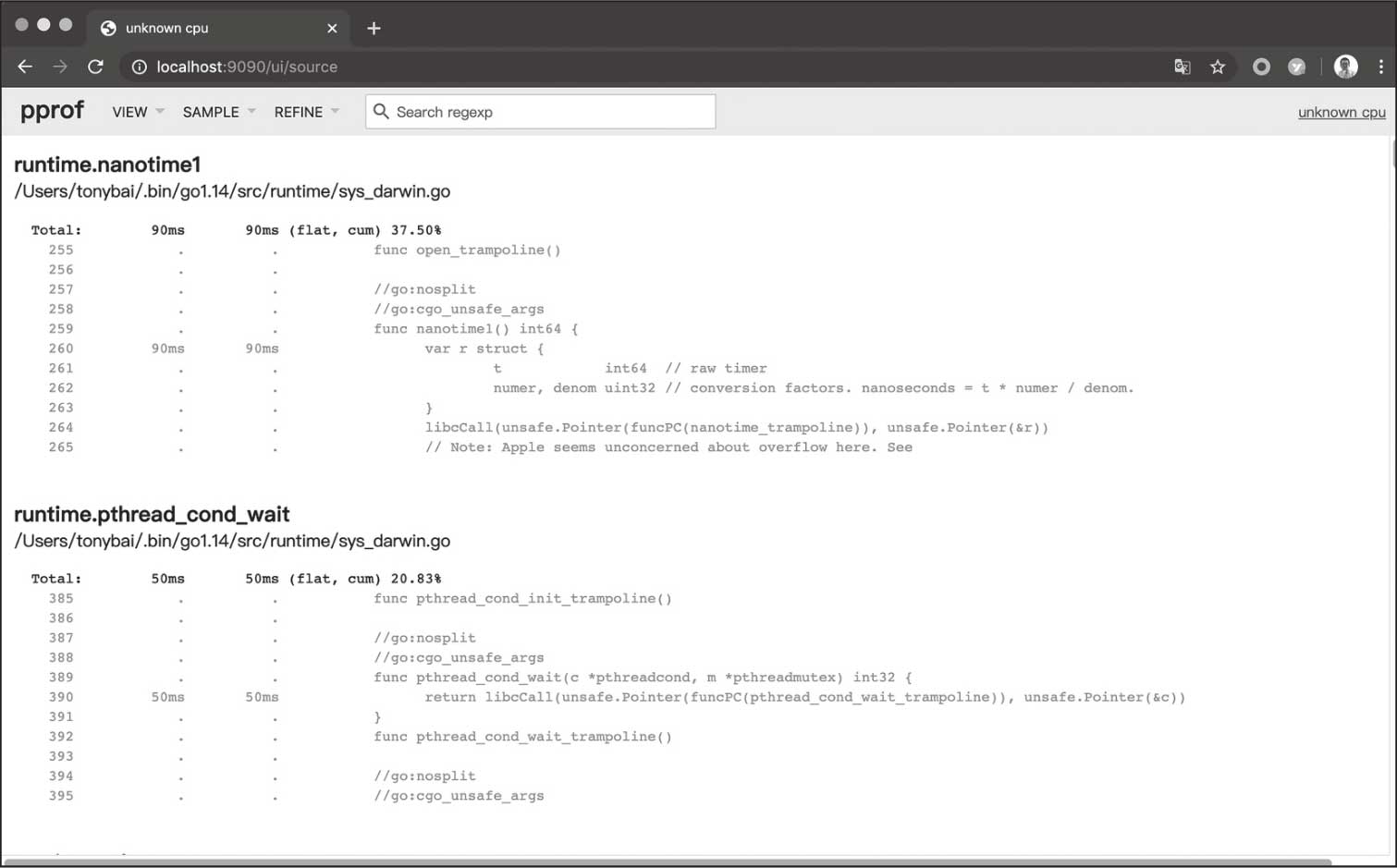Viewport: 1397px width, 868px height.
Task: Click the user profile avatar
Action: tap(1345, 67)
